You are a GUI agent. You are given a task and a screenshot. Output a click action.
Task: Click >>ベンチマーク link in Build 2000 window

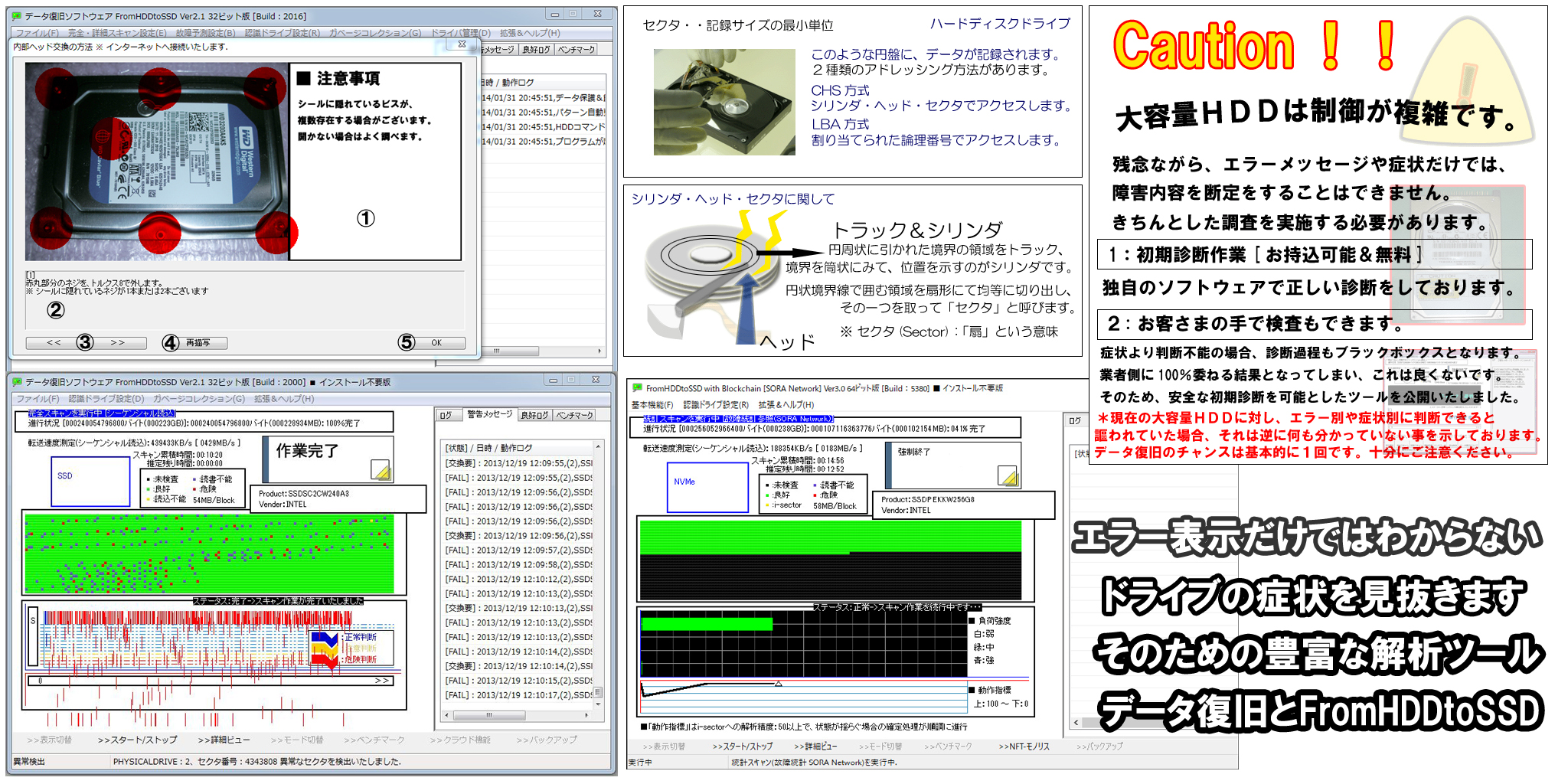point(374,740)
